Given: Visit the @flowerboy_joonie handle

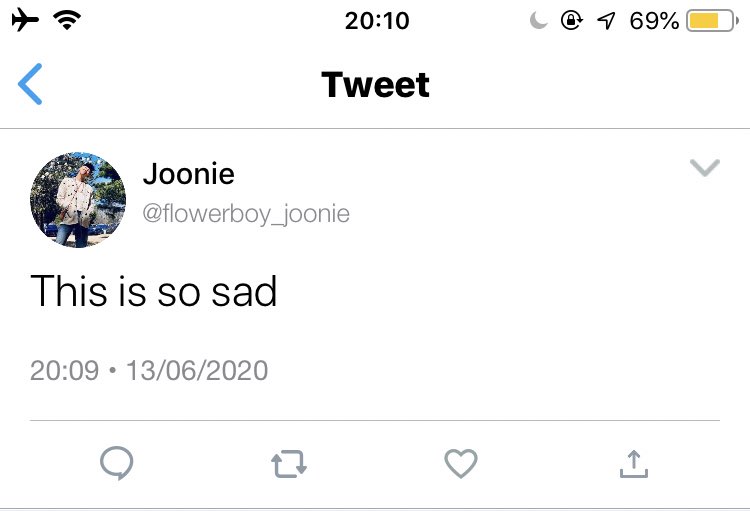Looking at the screenshot, I should 246,213.
